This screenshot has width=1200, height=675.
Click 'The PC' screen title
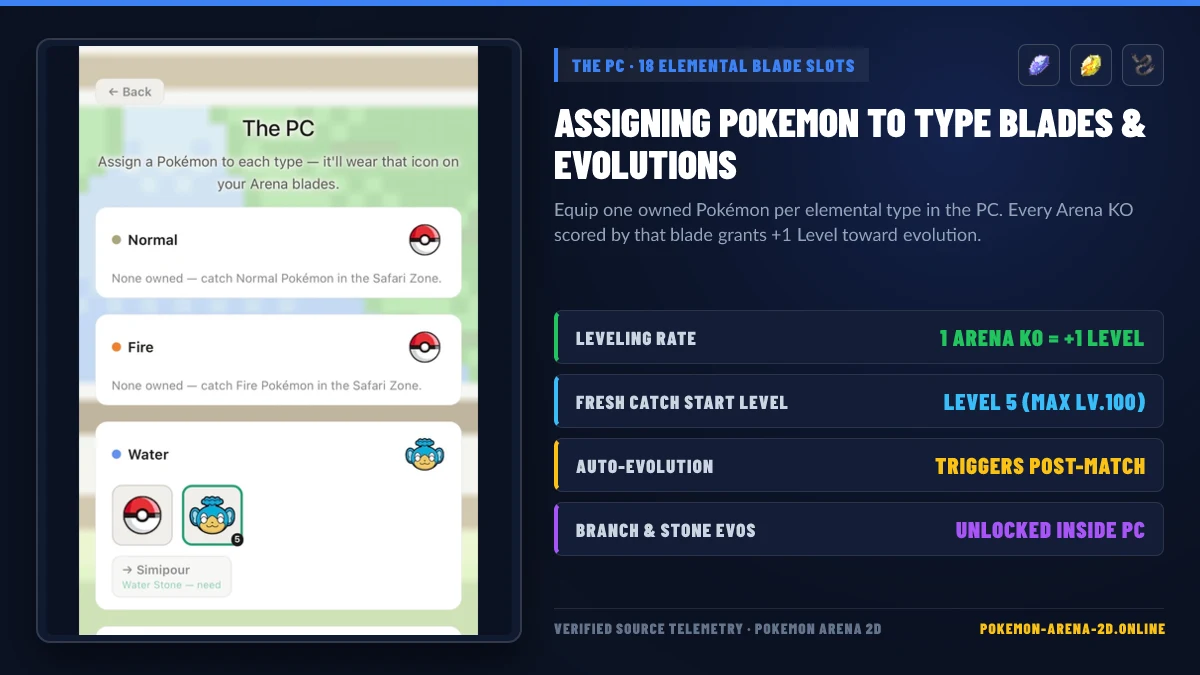tap(278, 128)
